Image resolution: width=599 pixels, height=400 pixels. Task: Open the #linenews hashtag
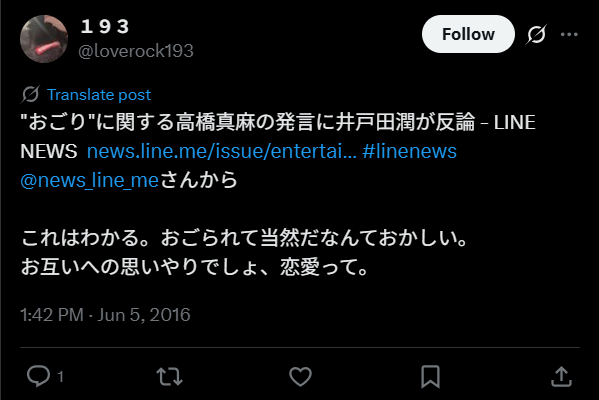click(410, 151)
